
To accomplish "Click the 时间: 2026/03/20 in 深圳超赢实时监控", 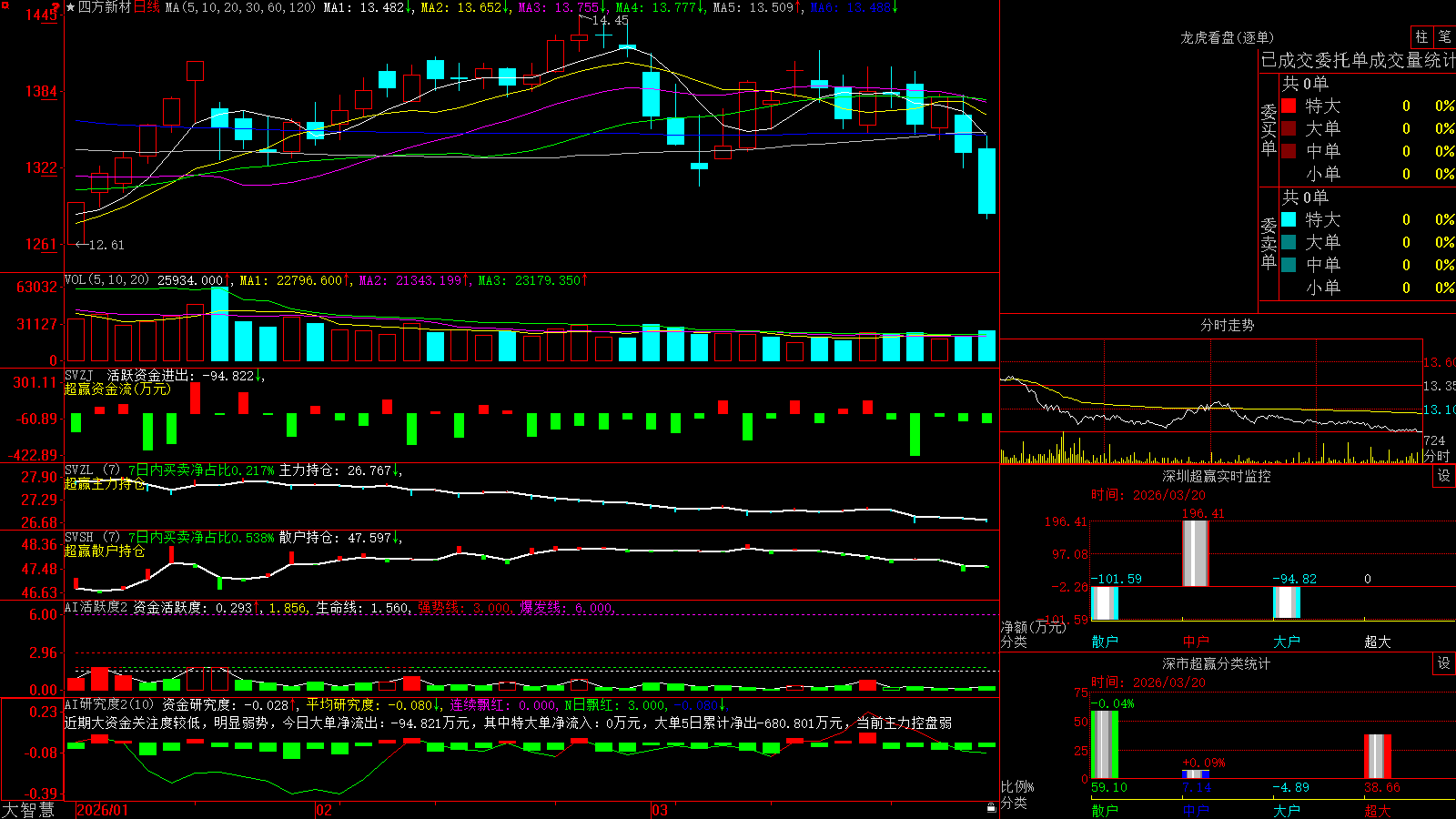I will point(1148,495).
